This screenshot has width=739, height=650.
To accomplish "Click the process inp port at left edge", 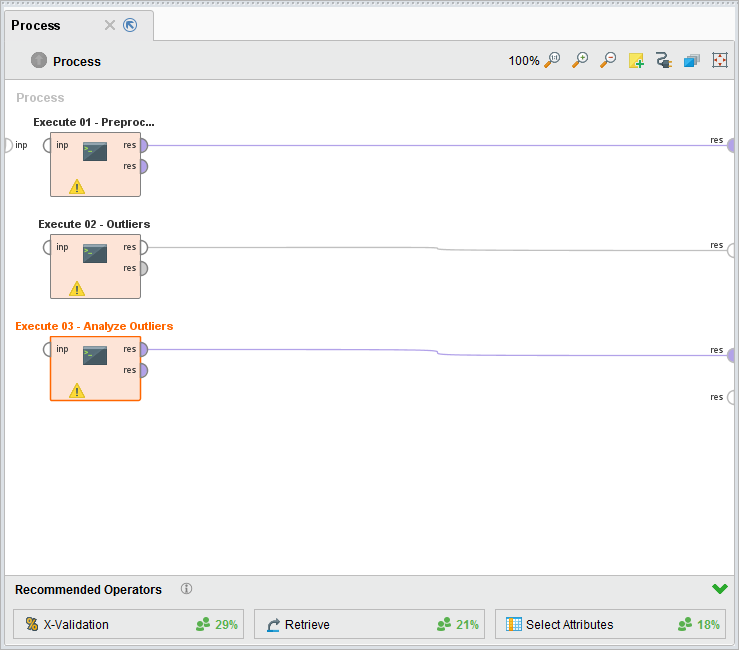I will click(x=8, y=145).
